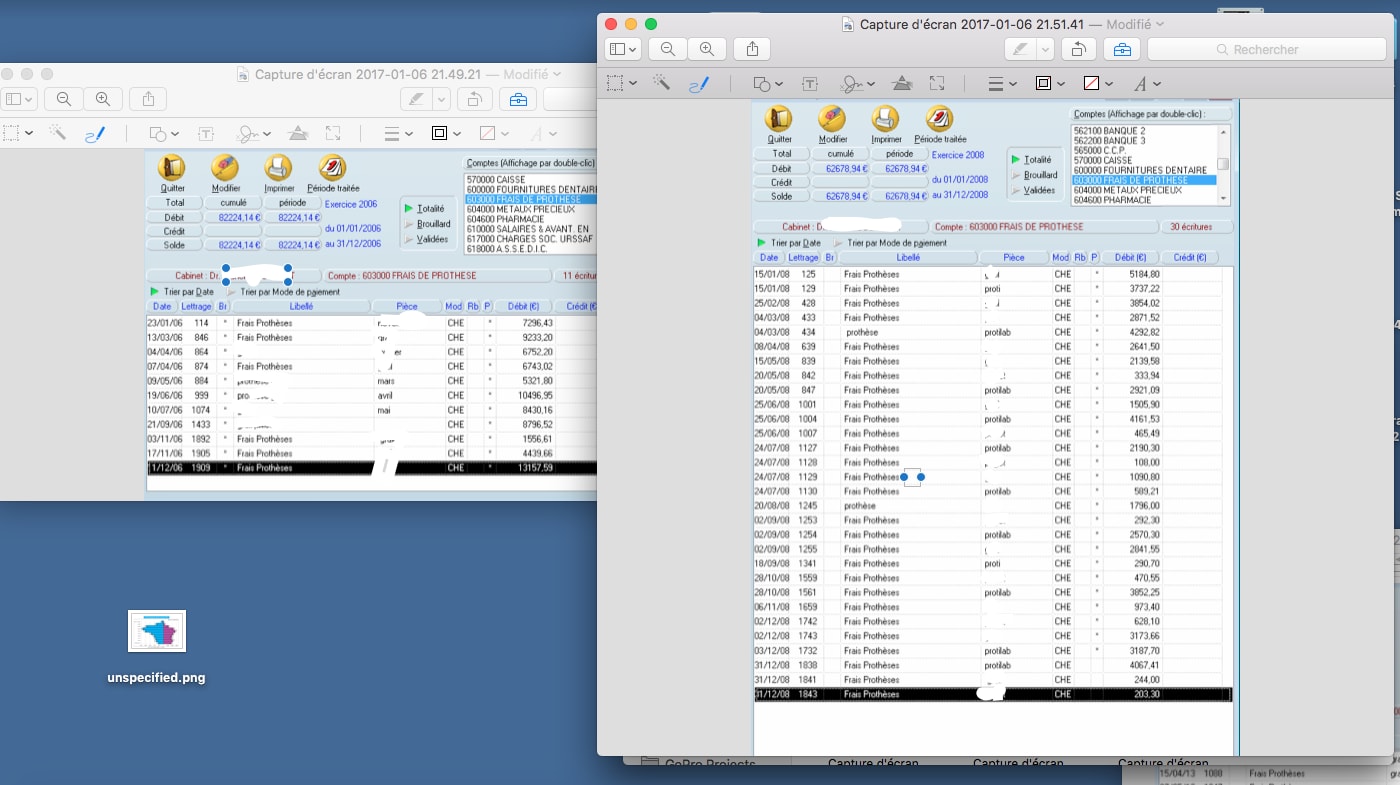The image size is (1400, 785).
Task: Zoom out in the 21.51.41 capture window
Action: [x=667, y=49]
